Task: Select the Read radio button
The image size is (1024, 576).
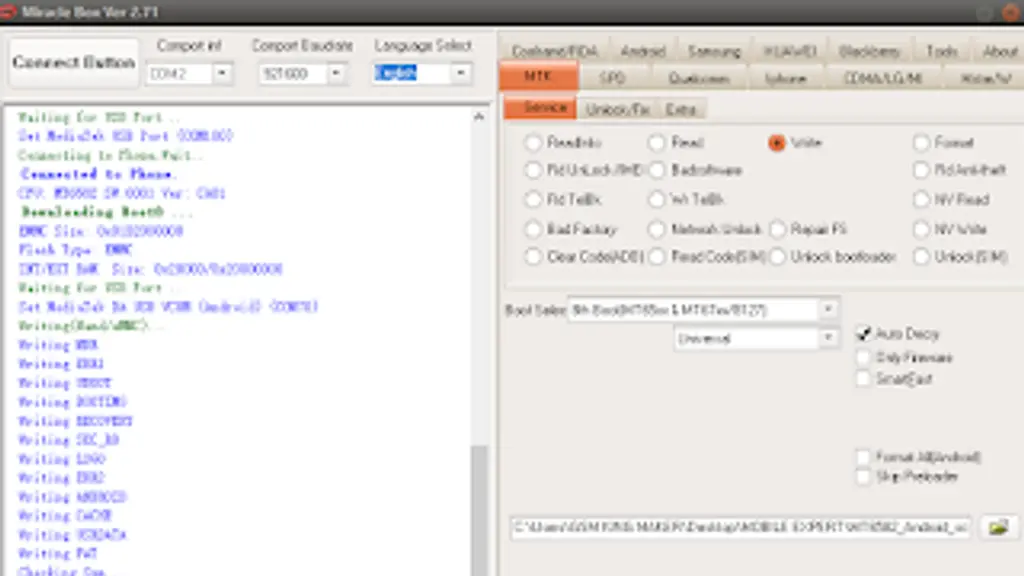Action: tap(656, 142)
